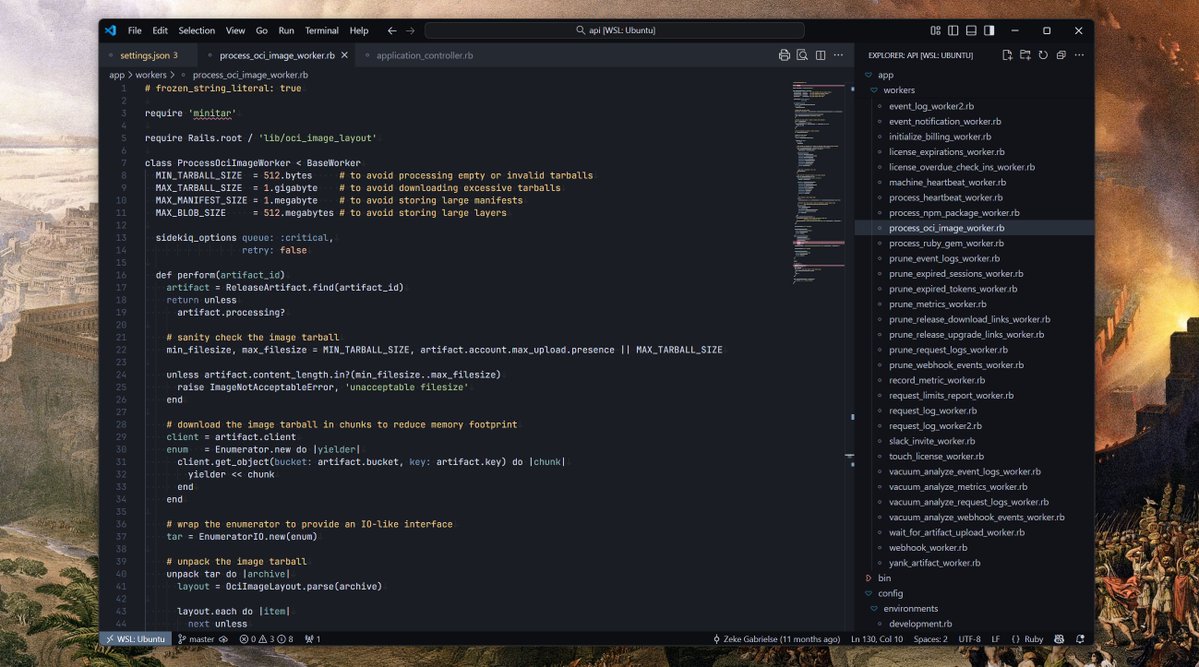Open event_log_worker2.rb in Explorer
The height and width of the screenshot is (667, 1199).
(931, 106)
